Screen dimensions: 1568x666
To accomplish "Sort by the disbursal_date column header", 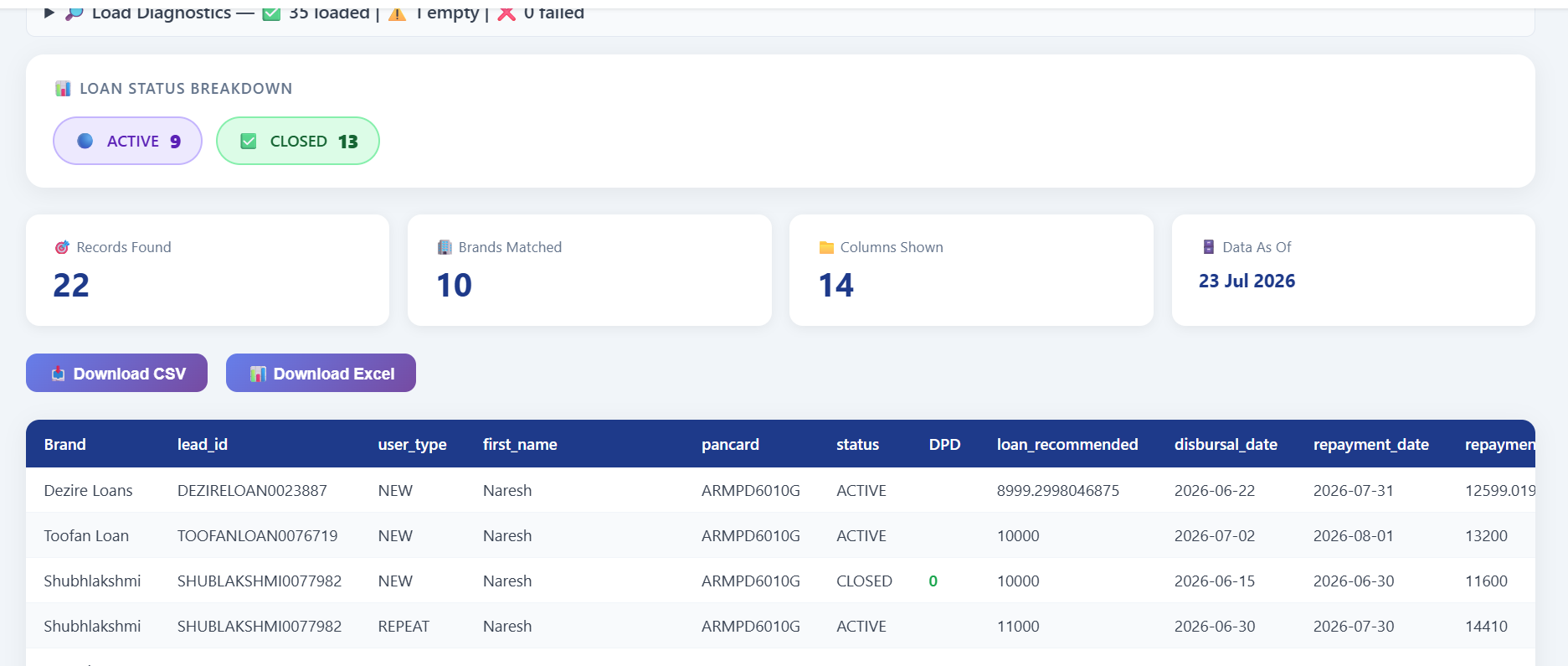I will (x=1226, y=444).
